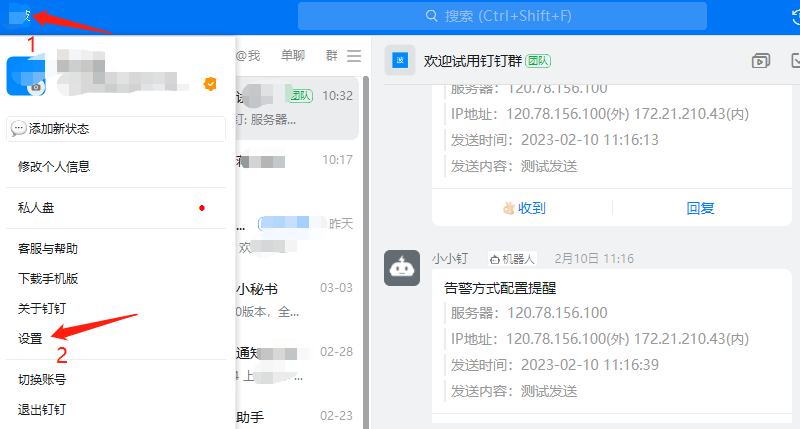800x429 pixels.
Task: Open 设置 from the profile menu
Action: (30, 339)
